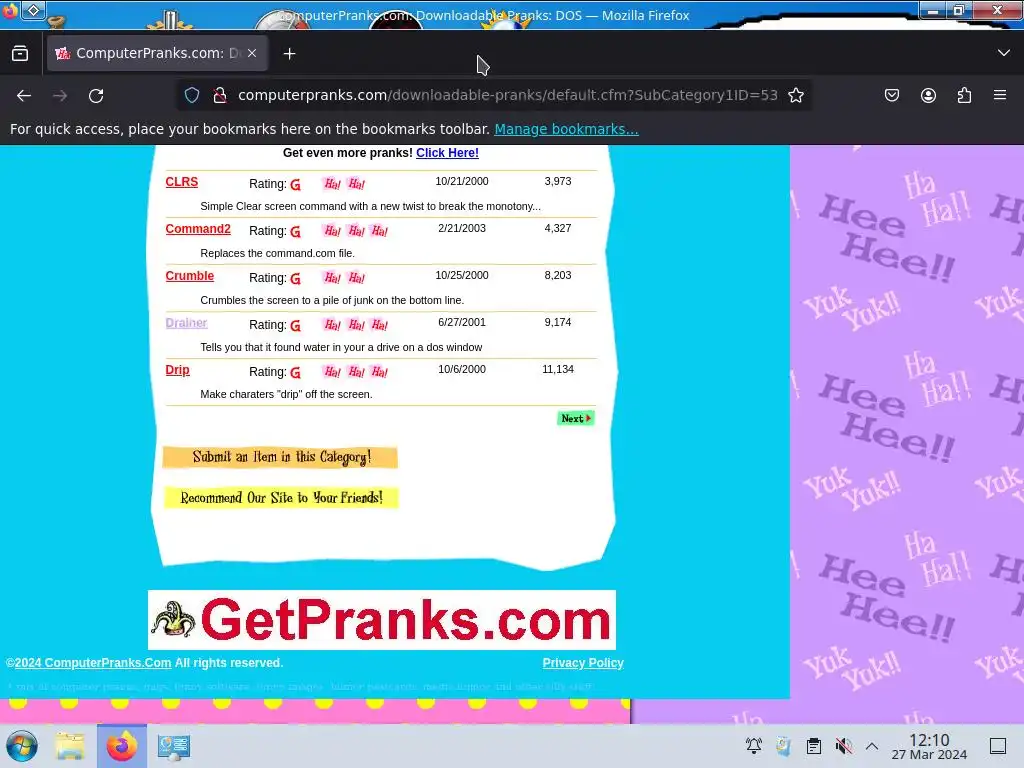This screenshot has width=1024, height=768.
Task: Expand the hidden system tray icons
Action: [x=872, y=746]
